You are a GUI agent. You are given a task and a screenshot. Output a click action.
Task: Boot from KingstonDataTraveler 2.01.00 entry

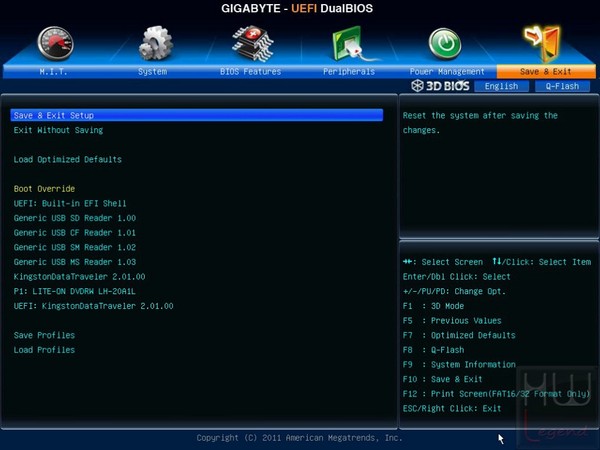click(x=79, y=277)
